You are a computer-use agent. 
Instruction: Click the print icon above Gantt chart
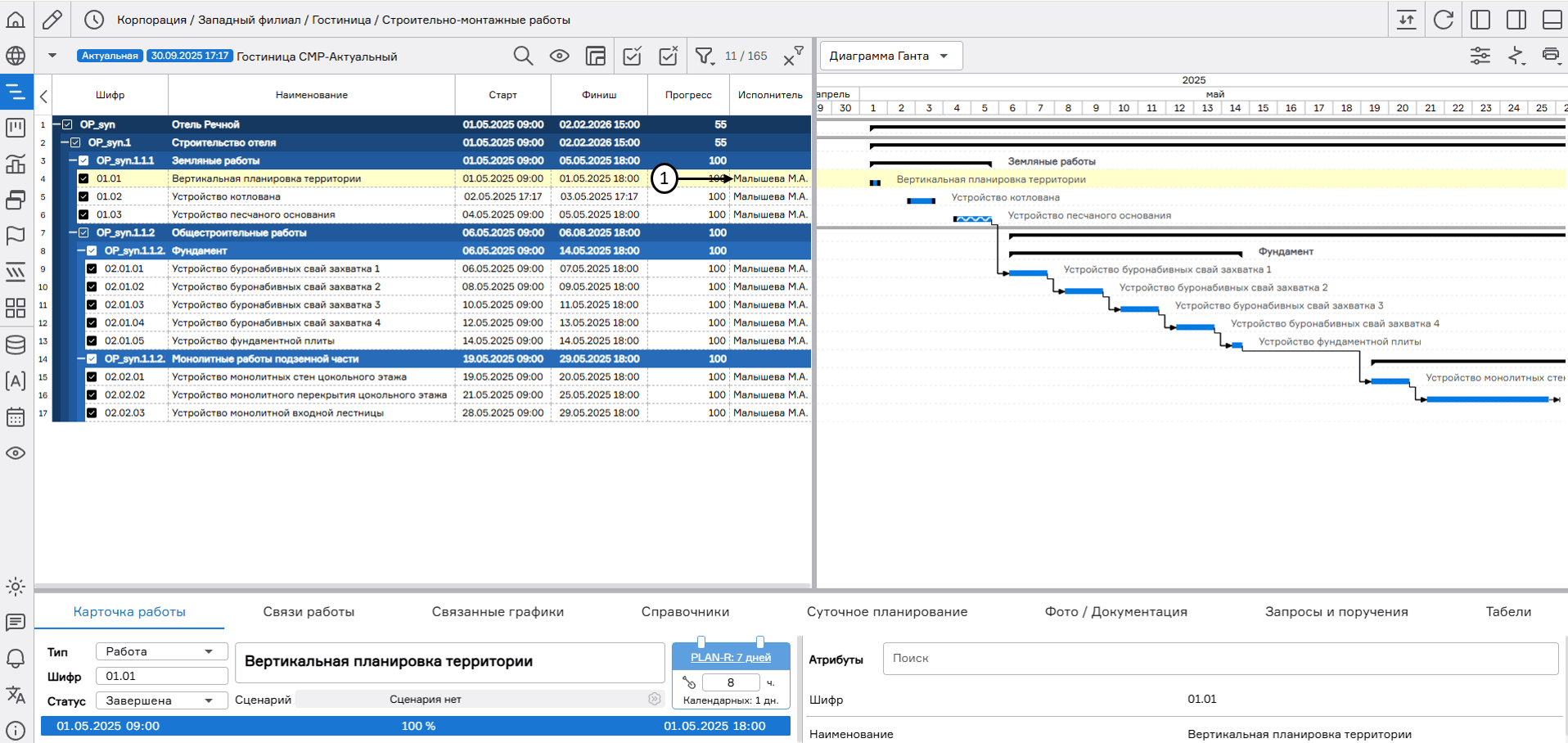tap(1550, 56)
